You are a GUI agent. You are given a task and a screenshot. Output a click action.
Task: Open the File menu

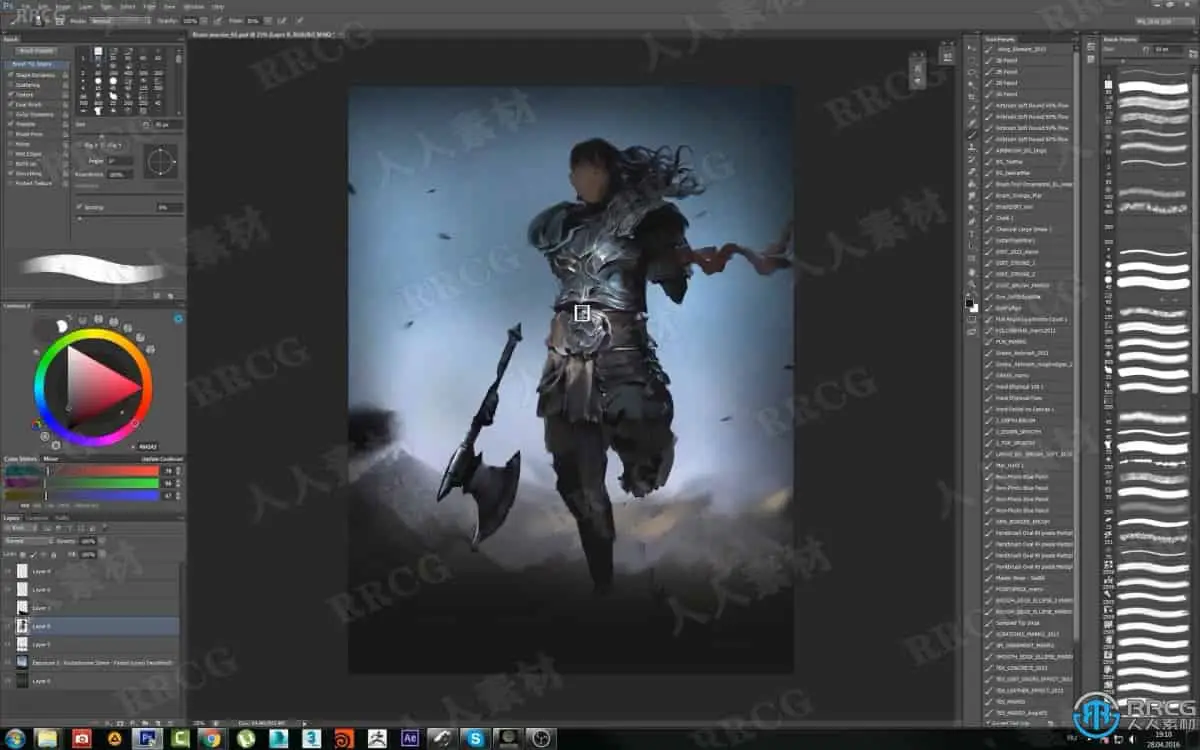click(x=28, y=6)
